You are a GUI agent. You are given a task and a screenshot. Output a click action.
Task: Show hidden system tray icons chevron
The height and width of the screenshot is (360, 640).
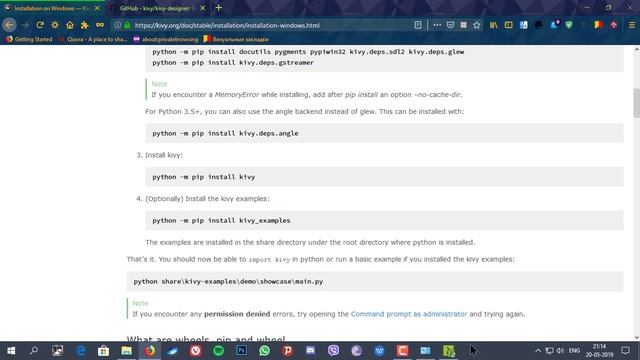[538, 351]
